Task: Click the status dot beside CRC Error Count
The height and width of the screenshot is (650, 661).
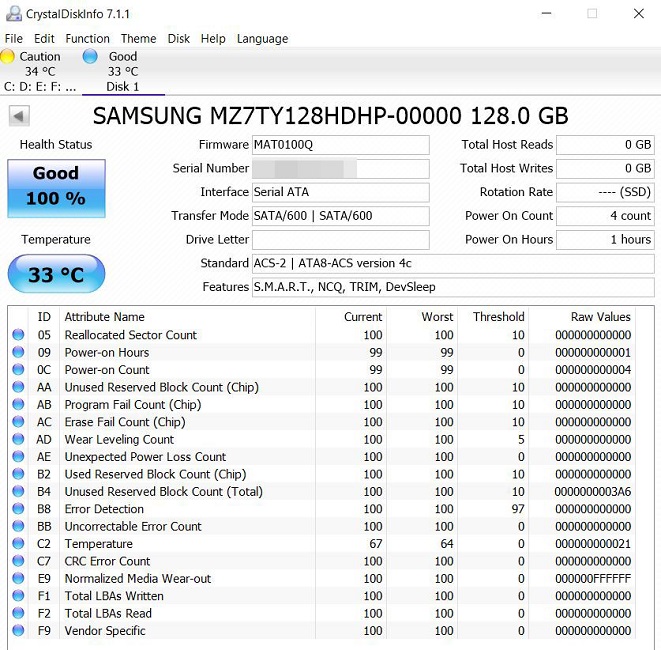Action: point(18,562)
